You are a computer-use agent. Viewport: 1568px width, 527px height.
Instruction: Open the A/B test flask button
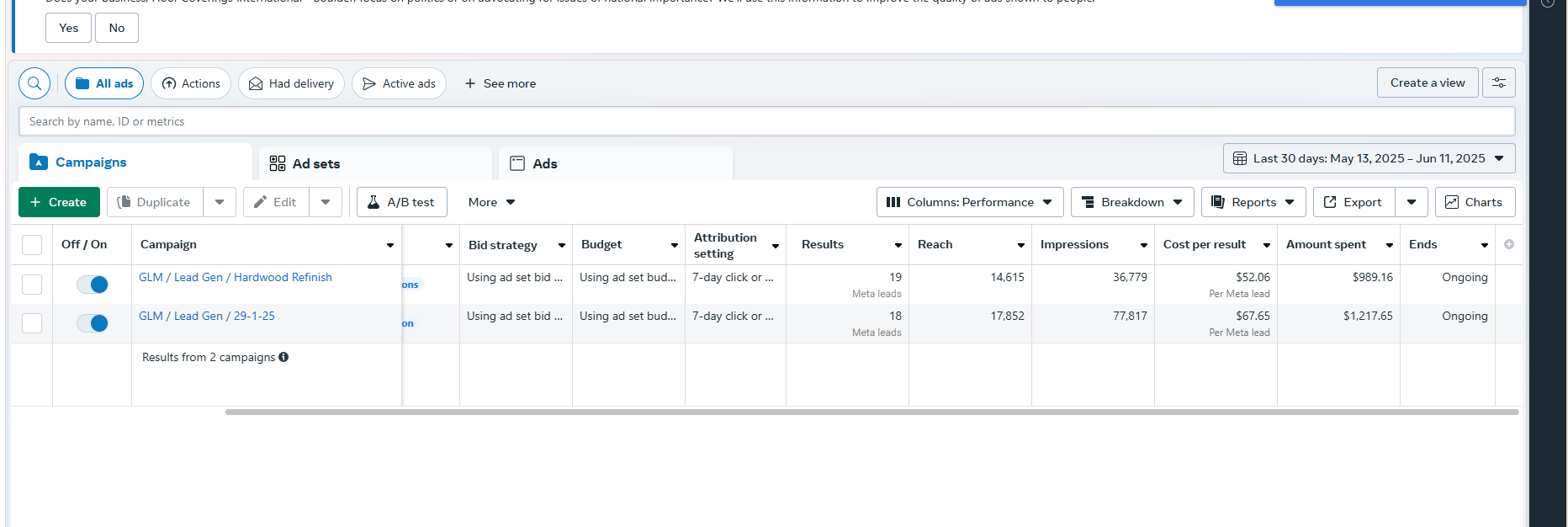click(401, 202)
